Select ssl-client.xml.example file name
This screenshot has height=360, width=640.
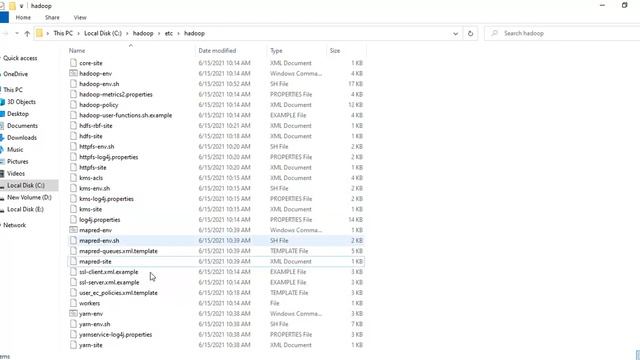[109, 272]
